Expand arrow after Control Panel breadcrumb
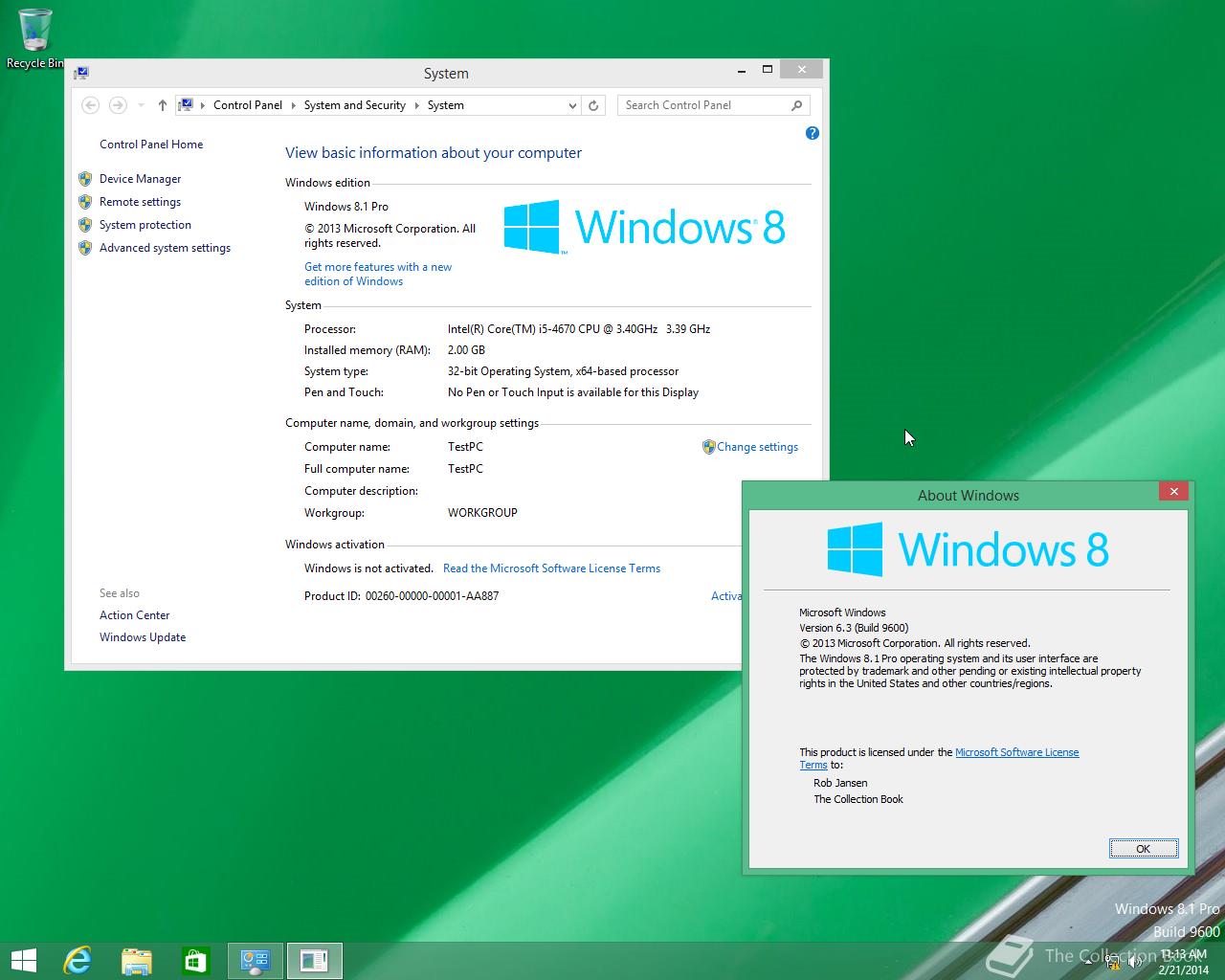 294,105
